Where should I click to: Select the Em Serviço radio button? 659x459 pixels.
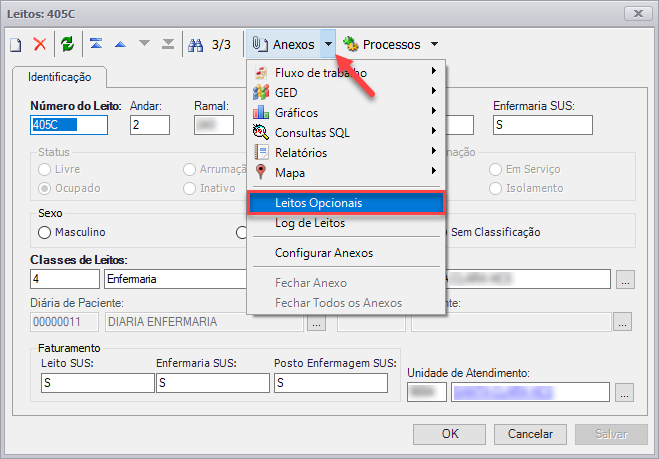pos(496,169)
